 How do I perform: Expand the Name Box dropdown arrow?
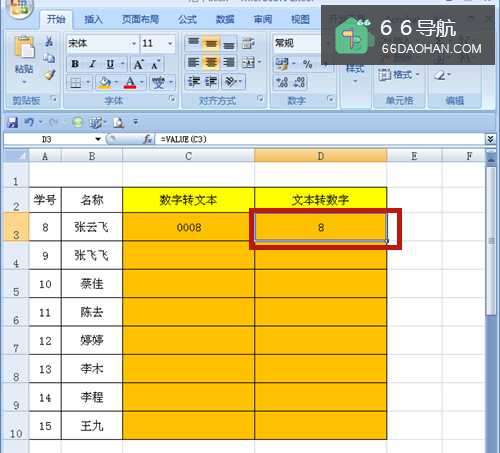point(98,139)
